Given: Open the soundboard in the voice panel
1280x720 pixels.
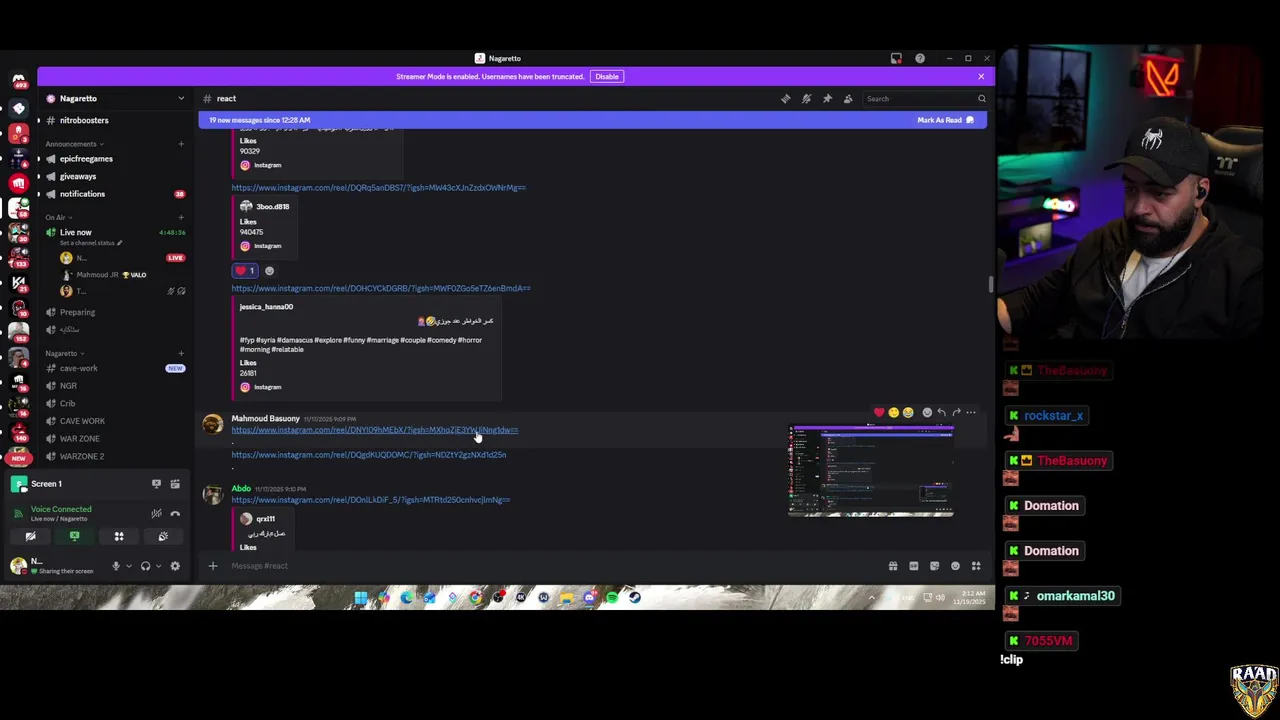Looking at the screenshot, I should point(163,537).
